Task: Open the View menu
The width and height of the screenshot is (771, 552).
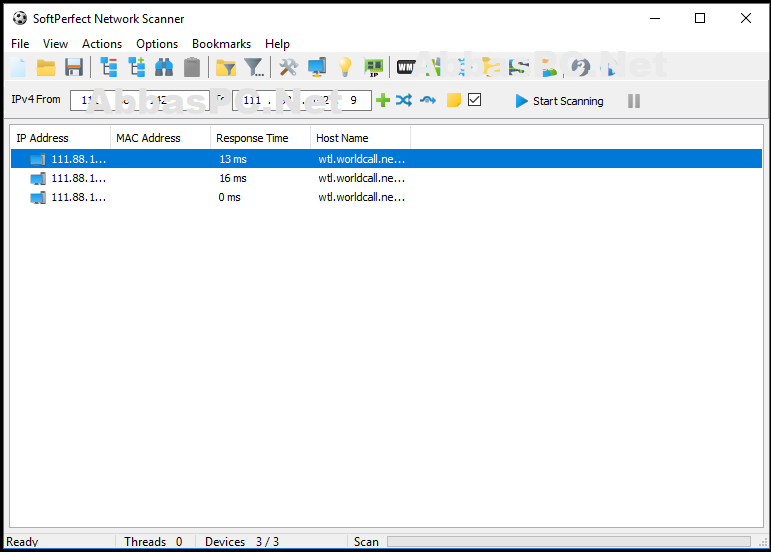Action: 55,44
